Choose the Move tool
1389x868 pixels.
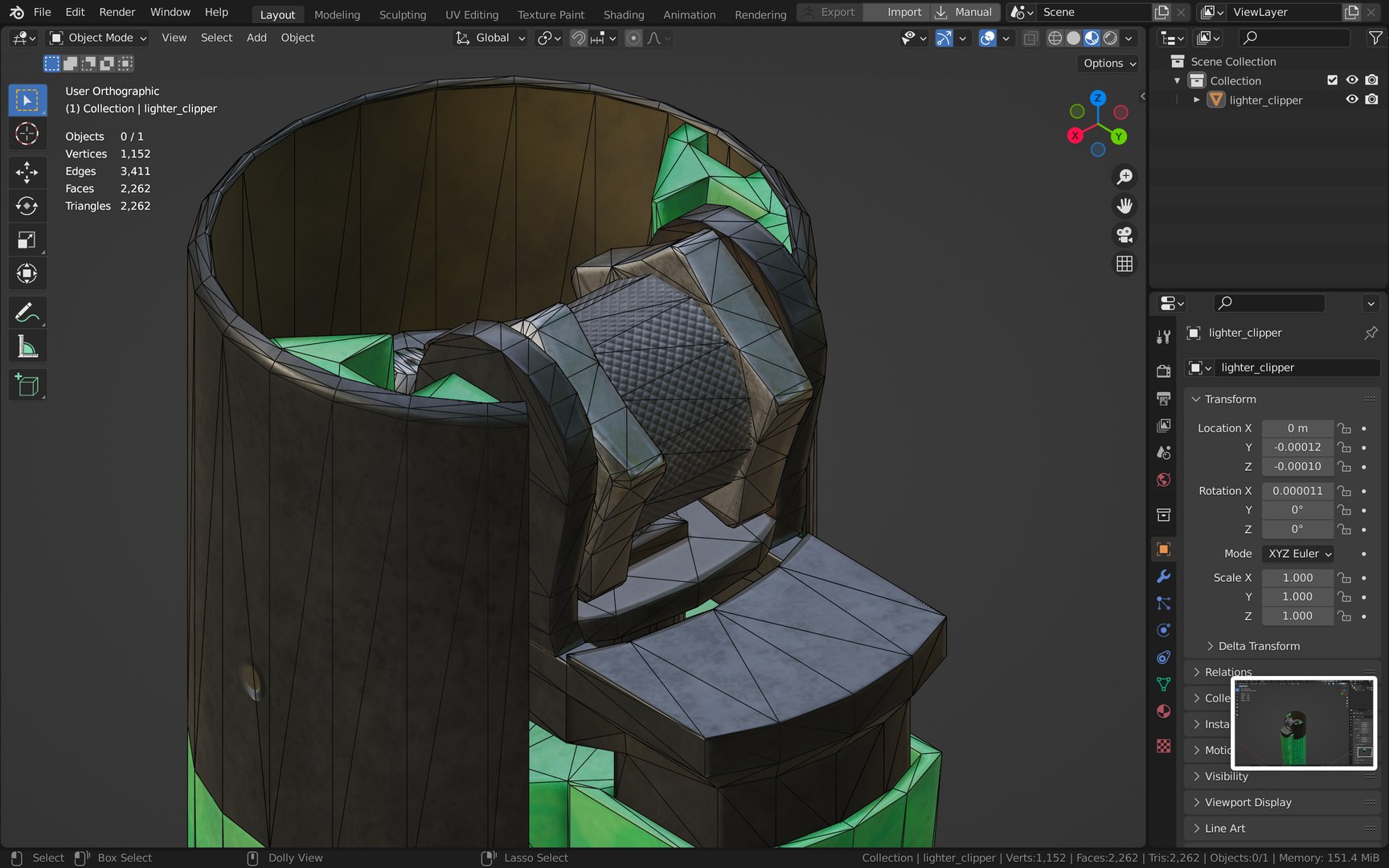(27, 172)
